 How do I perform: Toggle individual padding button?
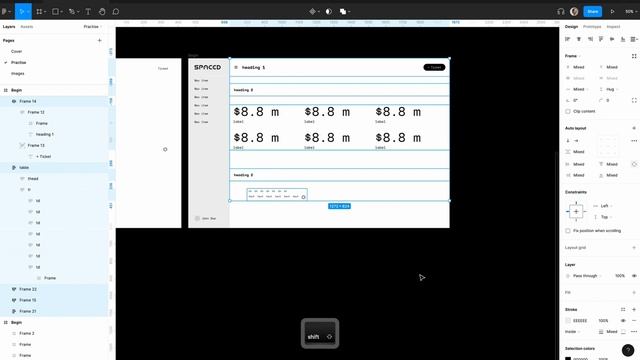coord(634,164)
